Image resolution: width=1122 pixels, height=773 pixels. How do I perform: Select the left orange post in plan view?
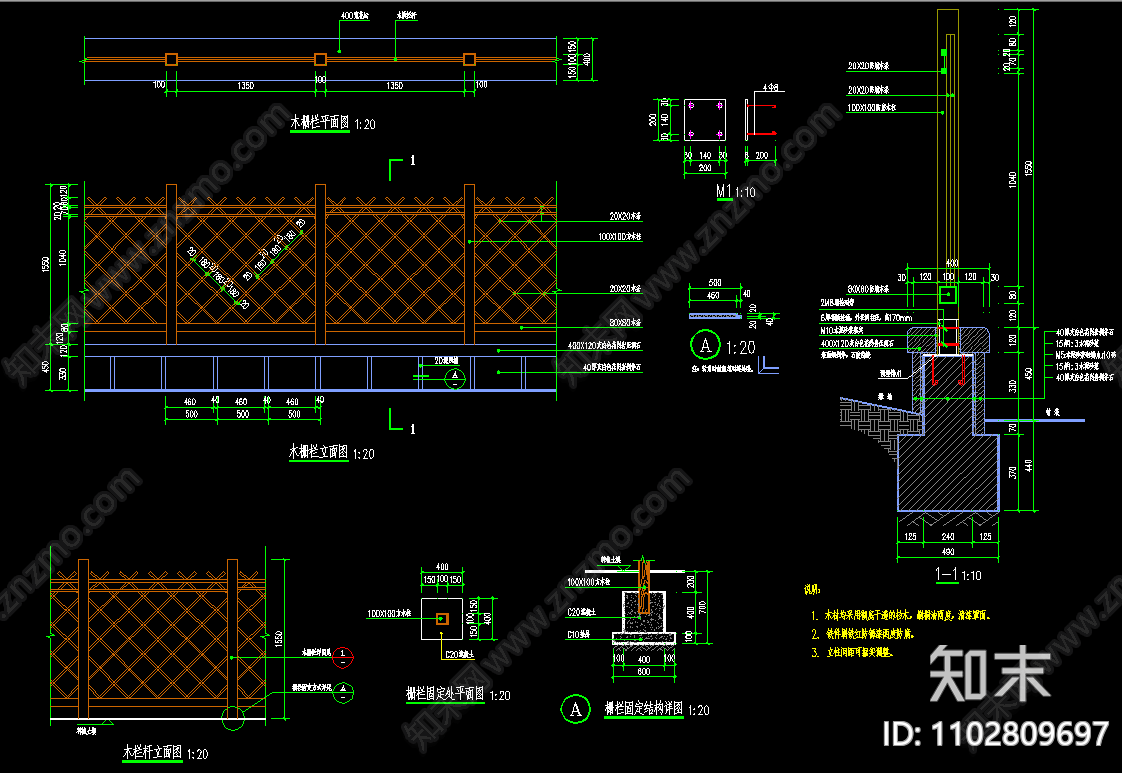[x=171, y=59]
